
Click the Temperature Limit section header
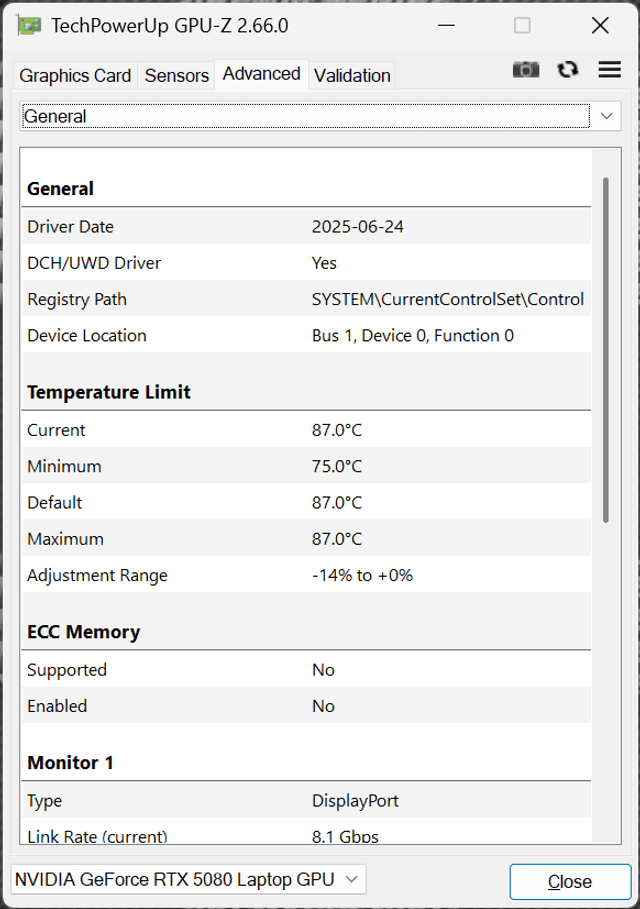(109, 392)
